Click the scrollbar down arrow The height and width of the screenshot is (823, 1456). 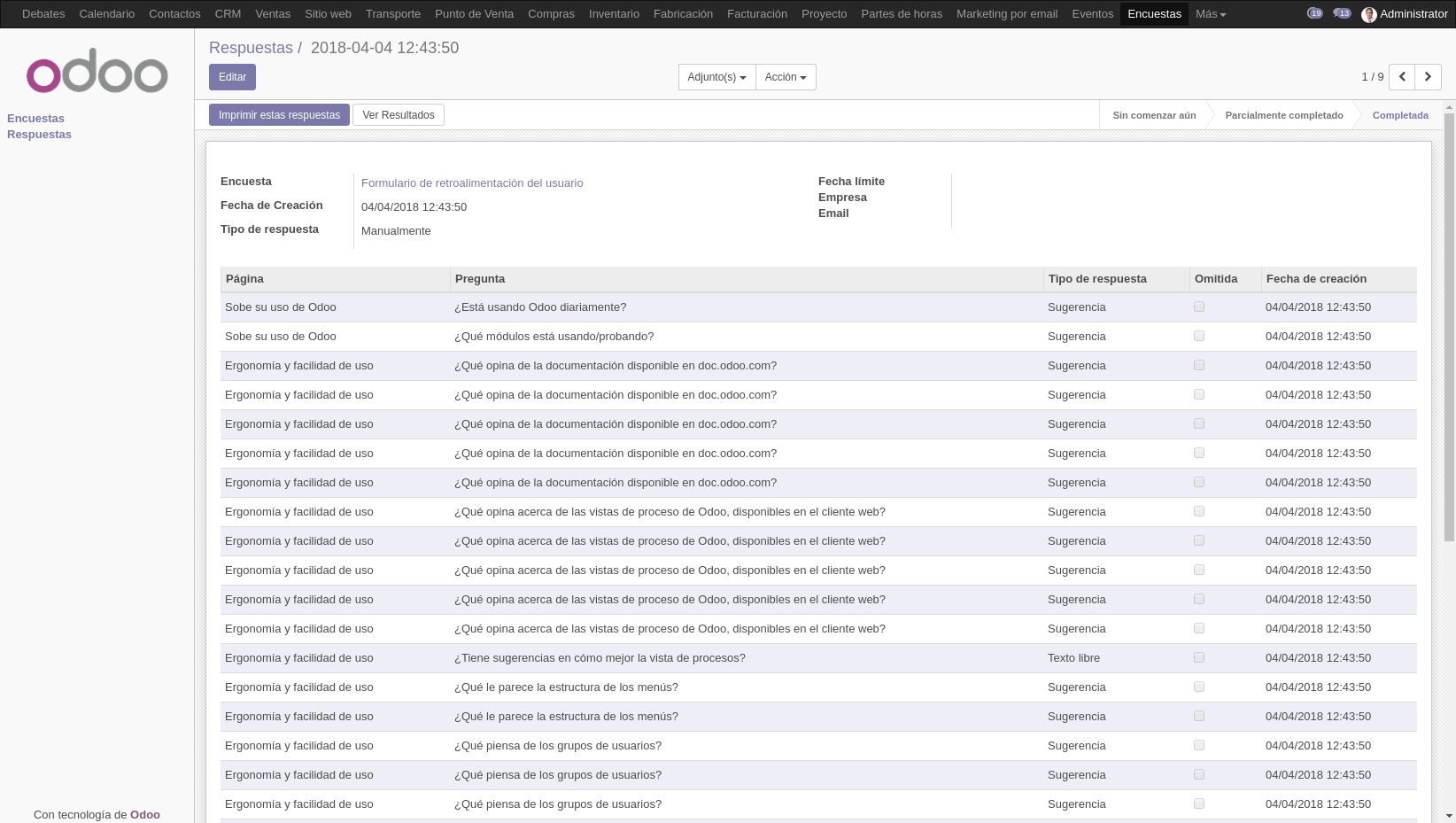pyautogui.click(x=1449, y=816)
